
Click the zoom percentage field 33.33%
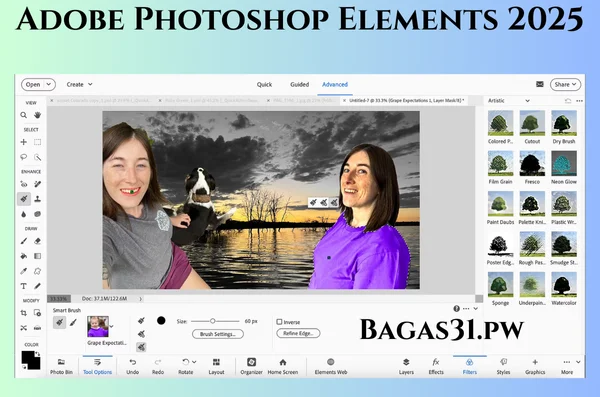point(59,299)
